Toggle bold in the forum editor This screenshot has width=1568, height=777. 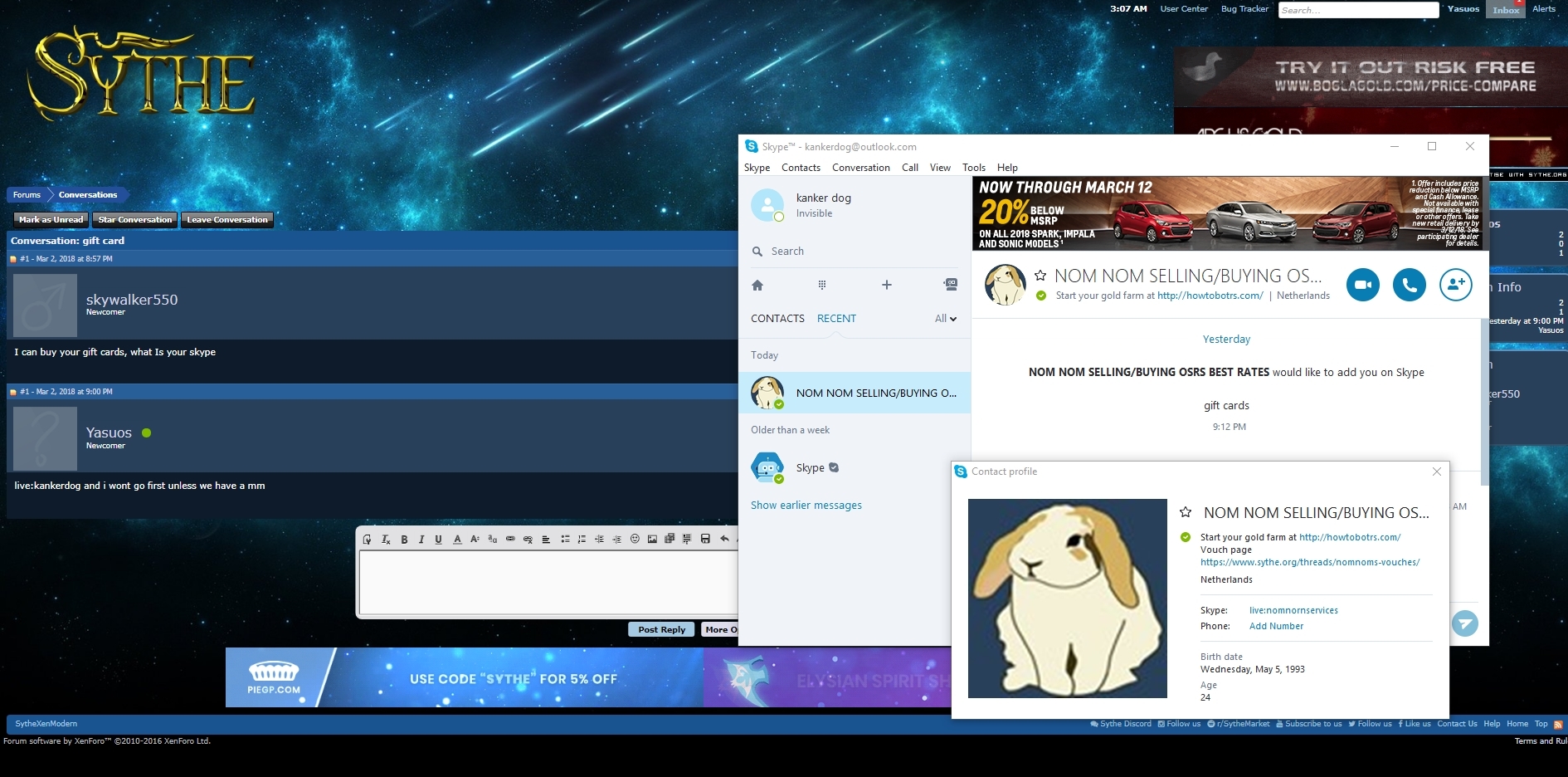(404, 540)
